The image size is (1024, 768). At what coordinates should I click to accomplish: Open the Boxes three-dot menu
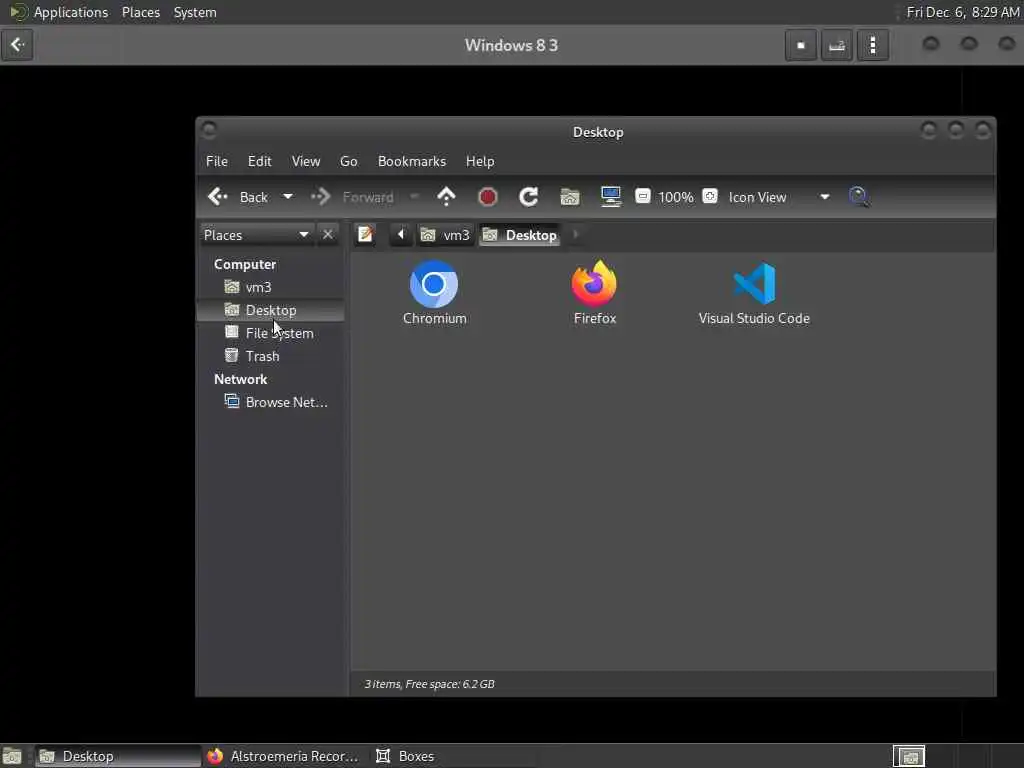tap(872, 45)
